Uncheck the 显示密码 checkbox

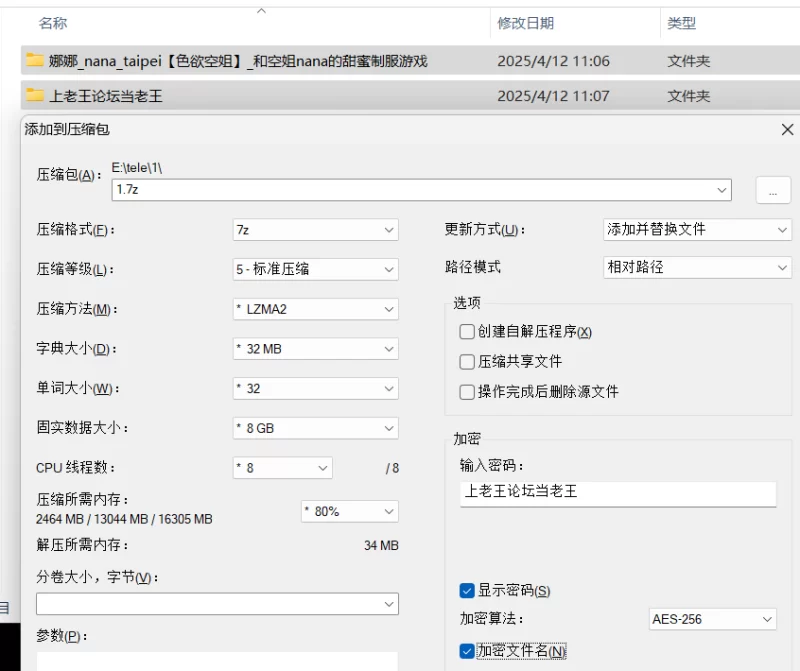[467, 591]
